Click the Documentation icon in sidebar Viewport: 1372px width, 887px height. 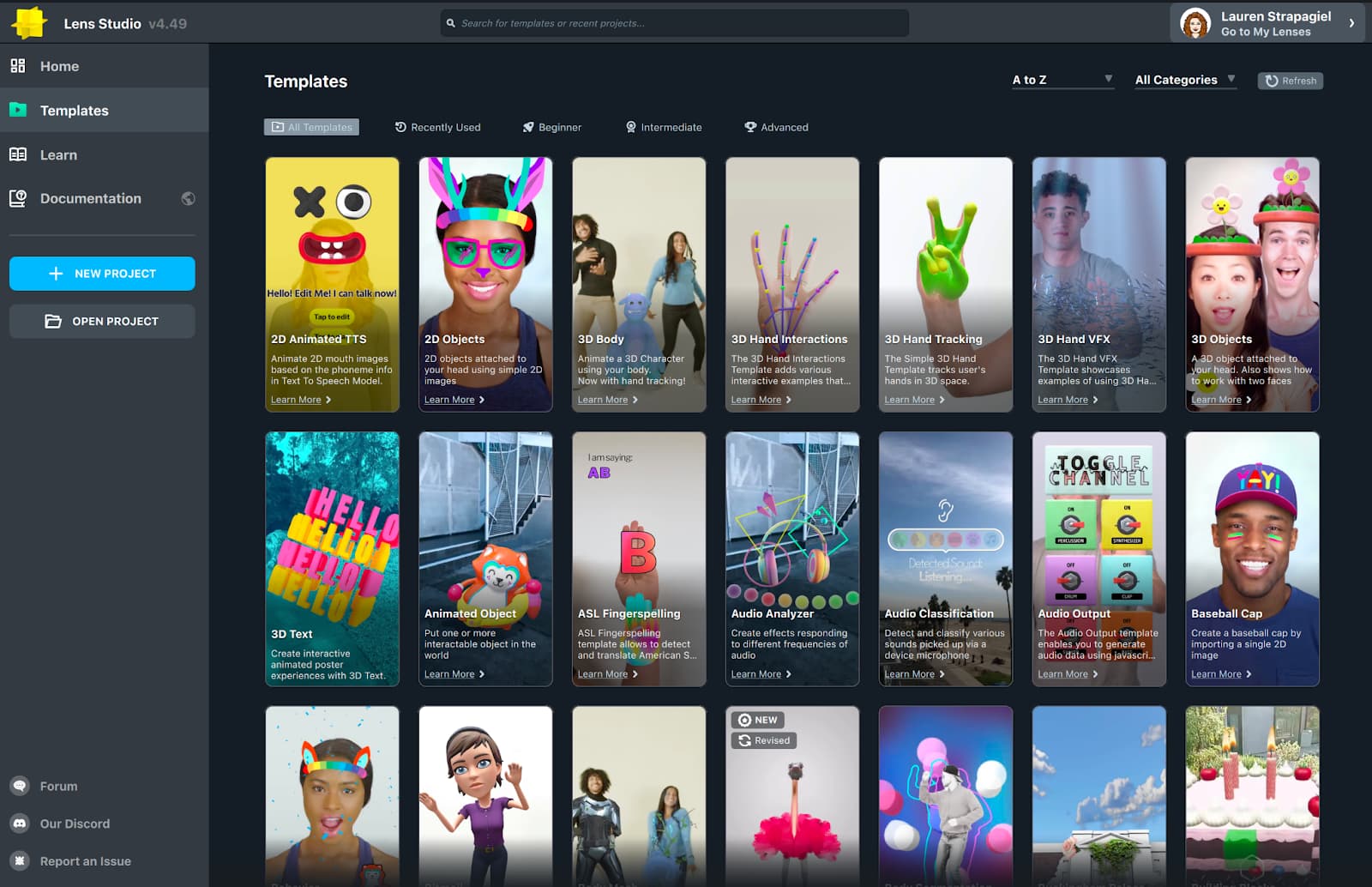click(x=18, y=198)
